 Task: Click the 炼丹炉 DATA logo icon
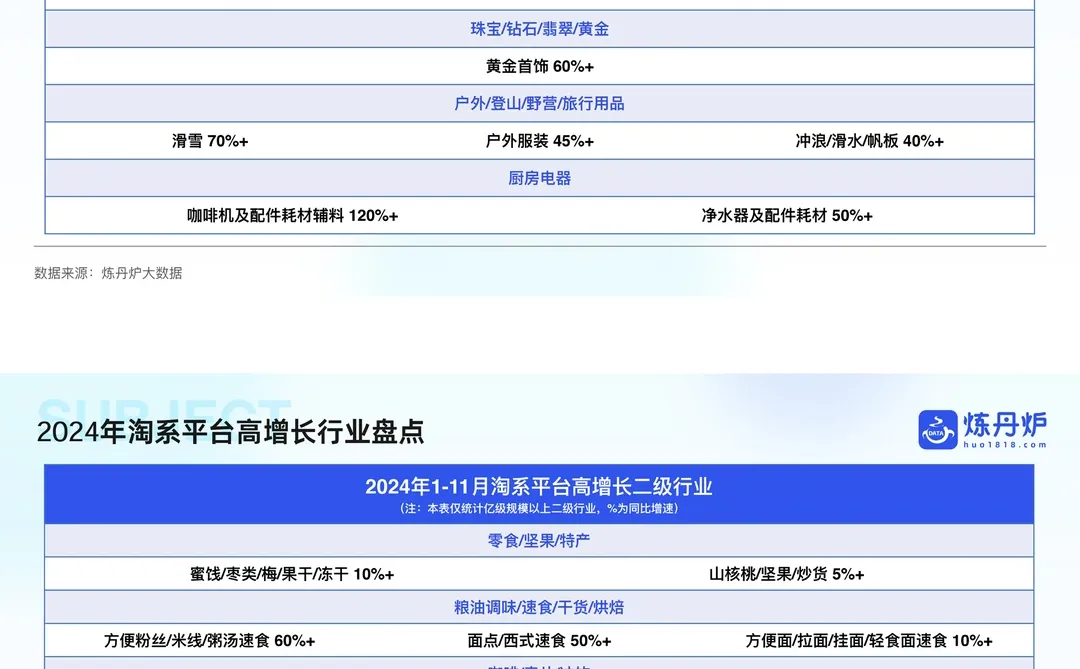point(937,429)
